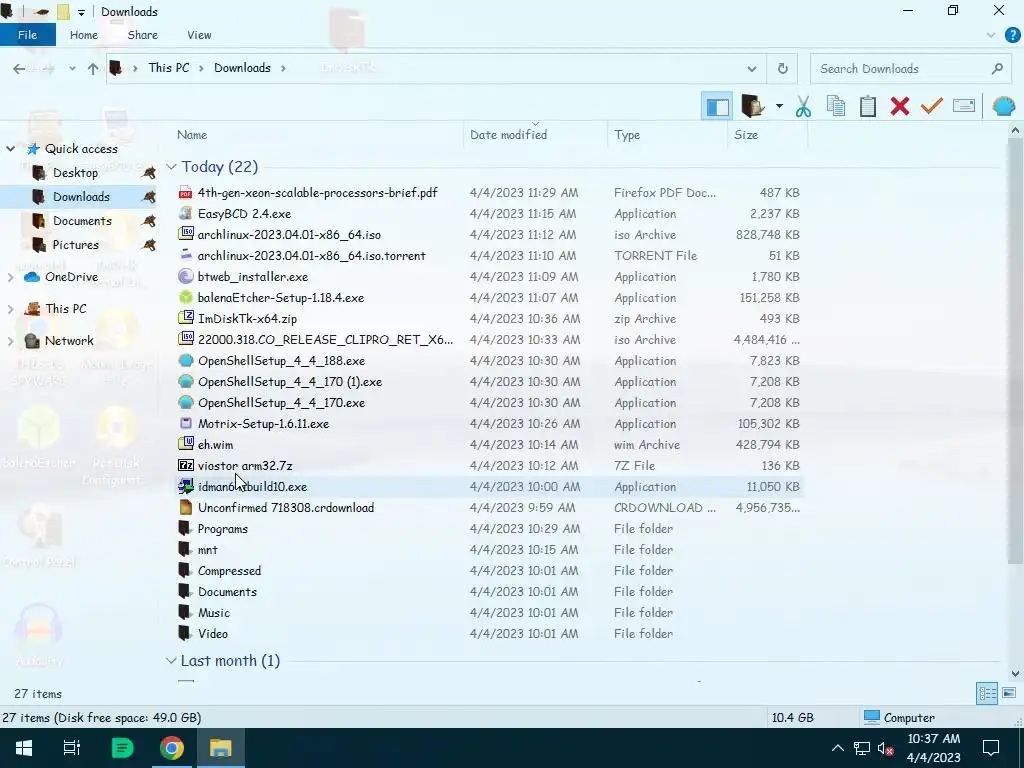Click the Paste clipboard toolbar icon
Viewport: 1024px width, 768px height.
[x=868, y=106]
